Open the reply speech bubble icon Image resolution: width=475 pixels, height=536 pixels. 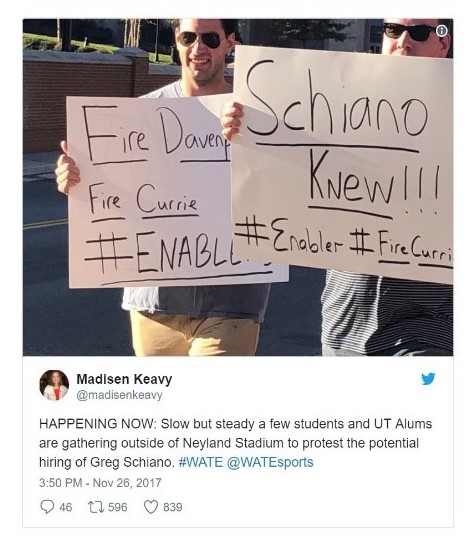tap(47, 507)
